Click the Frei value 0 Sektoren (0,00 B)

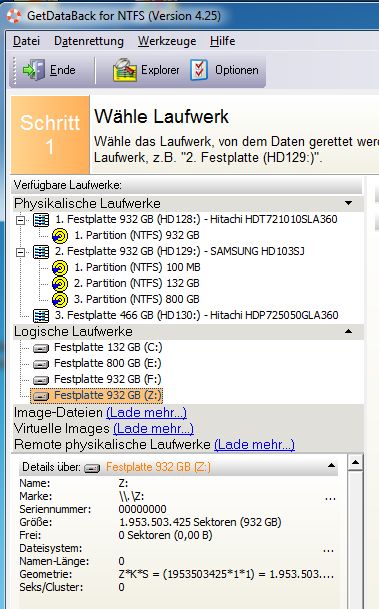point(165,535)
